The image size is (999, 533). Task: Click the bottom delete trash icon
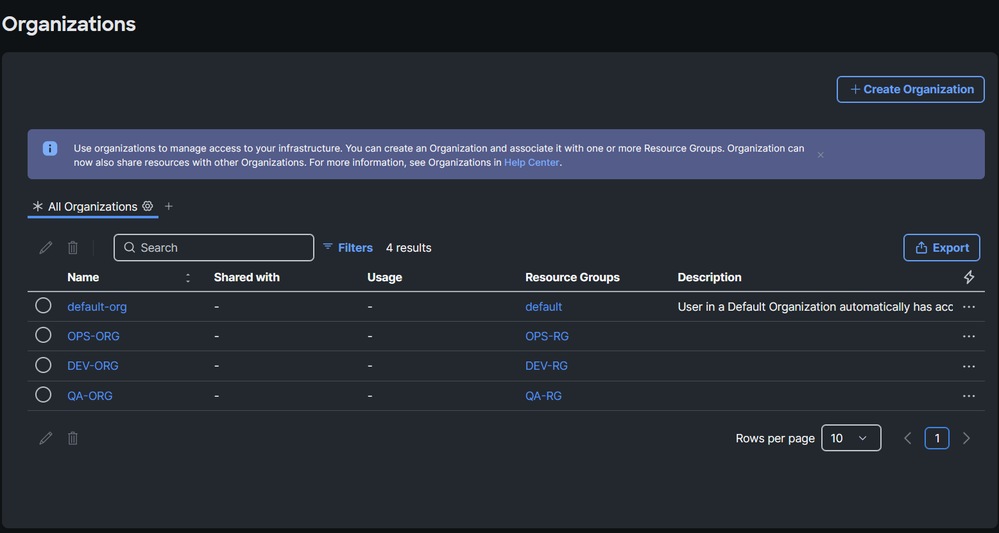pos(73,438)
